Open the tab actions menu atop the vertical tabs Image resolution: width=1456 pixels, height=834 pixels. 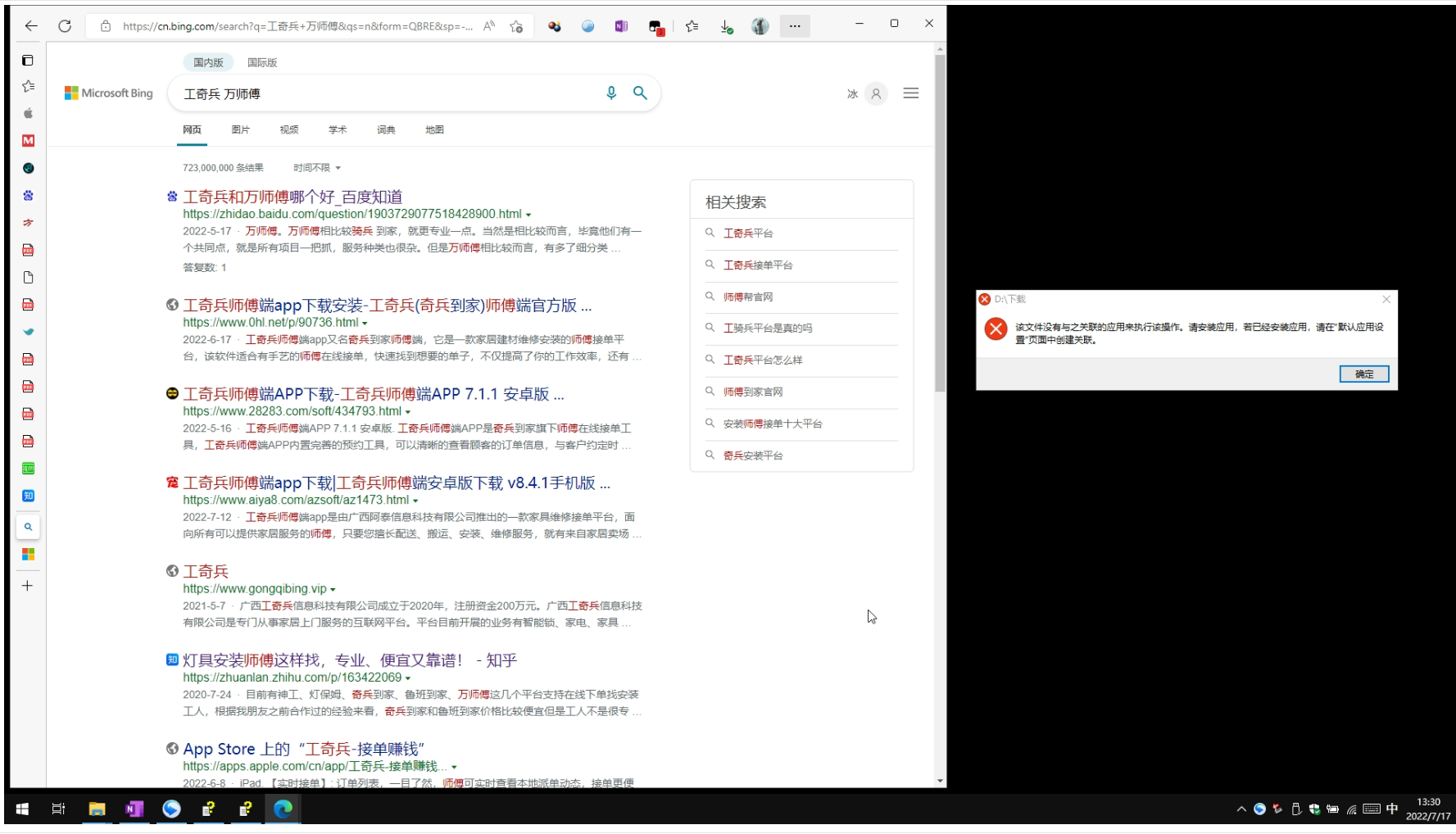coord(28,61)
